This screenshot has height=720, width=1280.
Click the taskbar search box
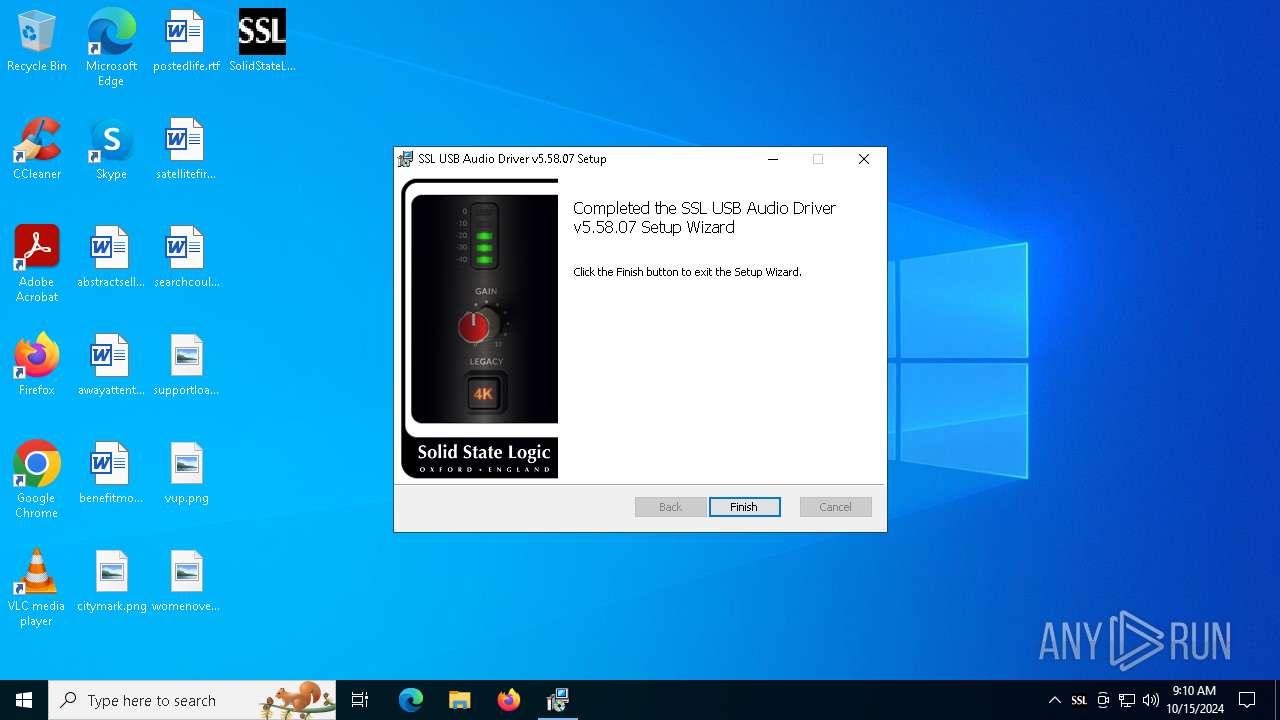tap(192, 700)
